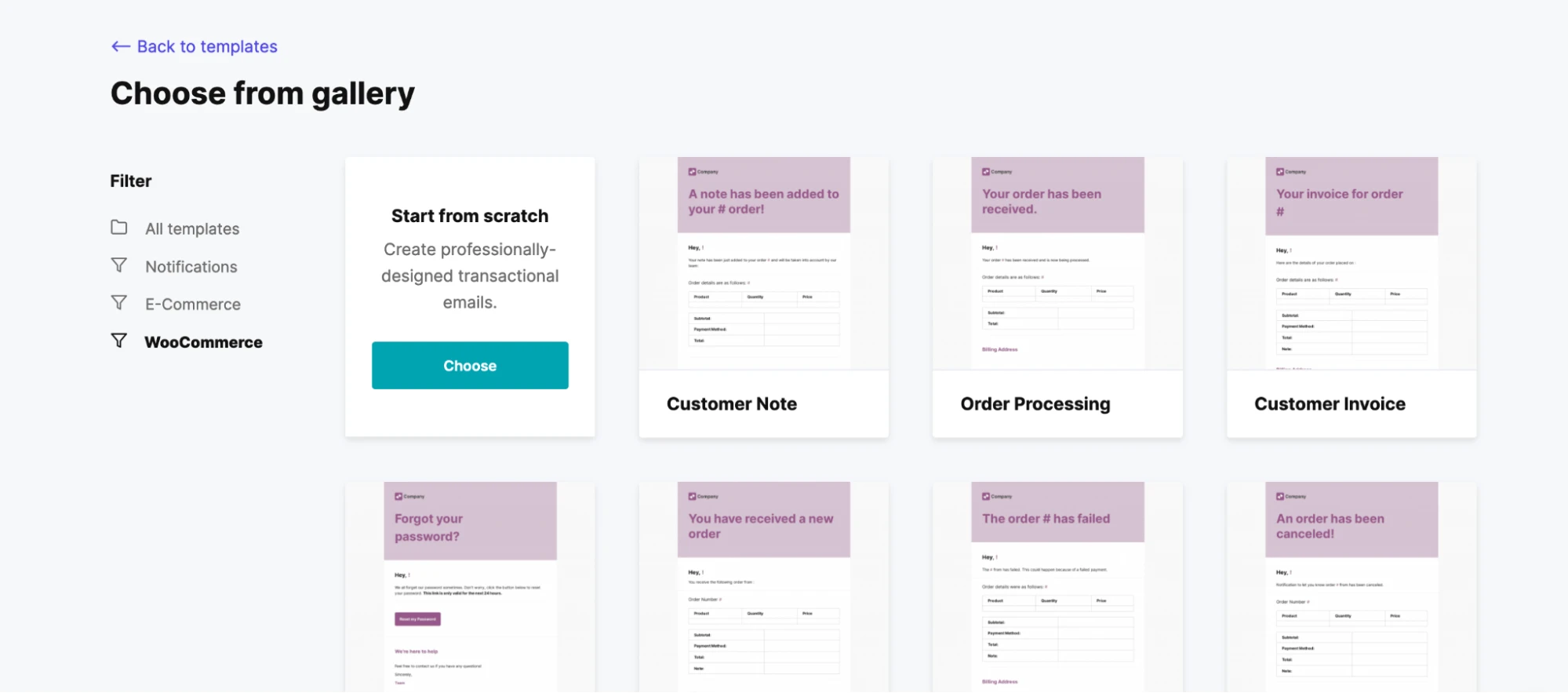Image resolution: width=1568 pixels, height=693 pixels.
Task: Click the Customer Invoice title
Action: tap(1330, 404)
